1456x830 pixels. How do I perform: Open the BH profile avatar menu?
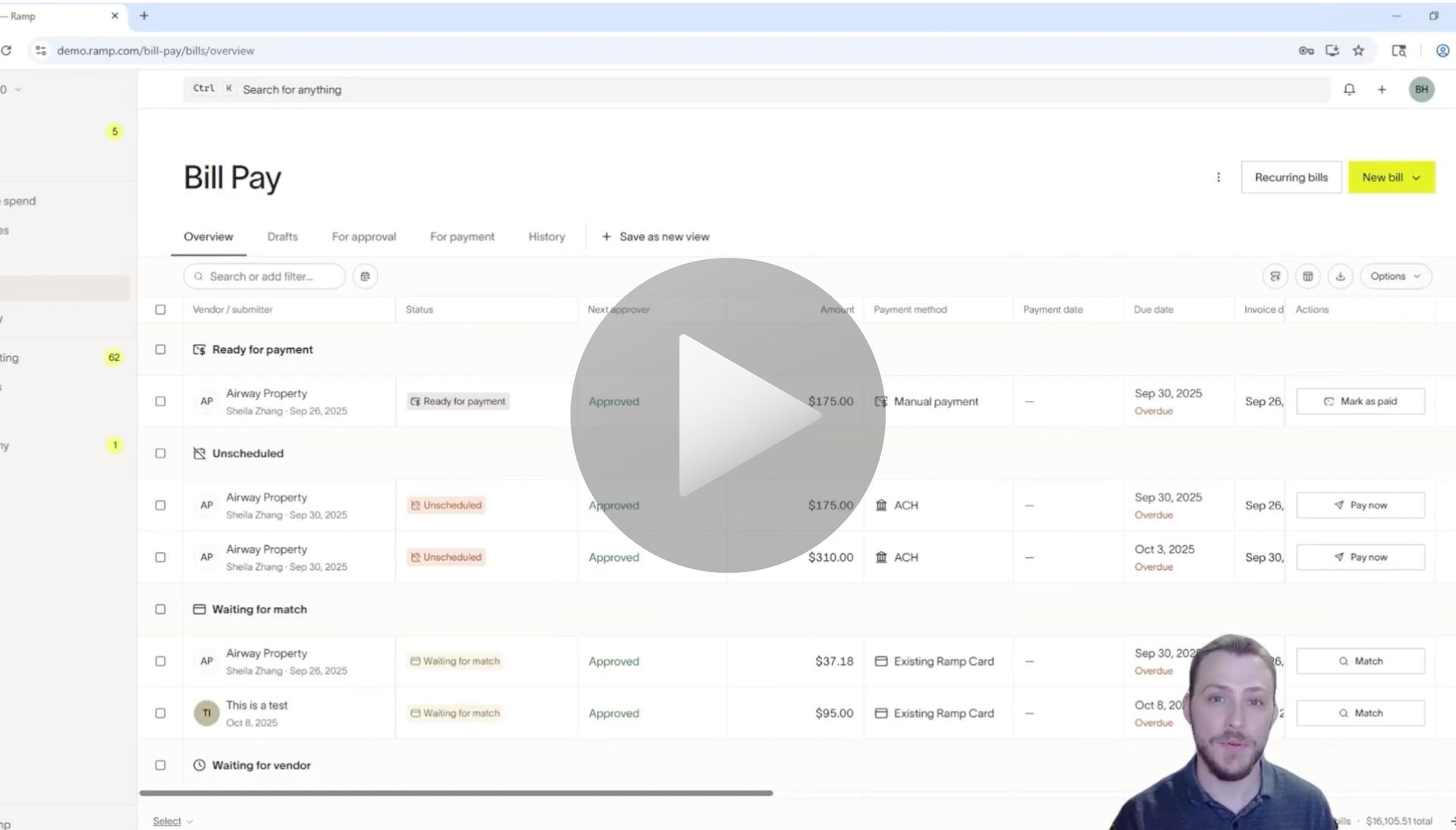[1422, 89]
